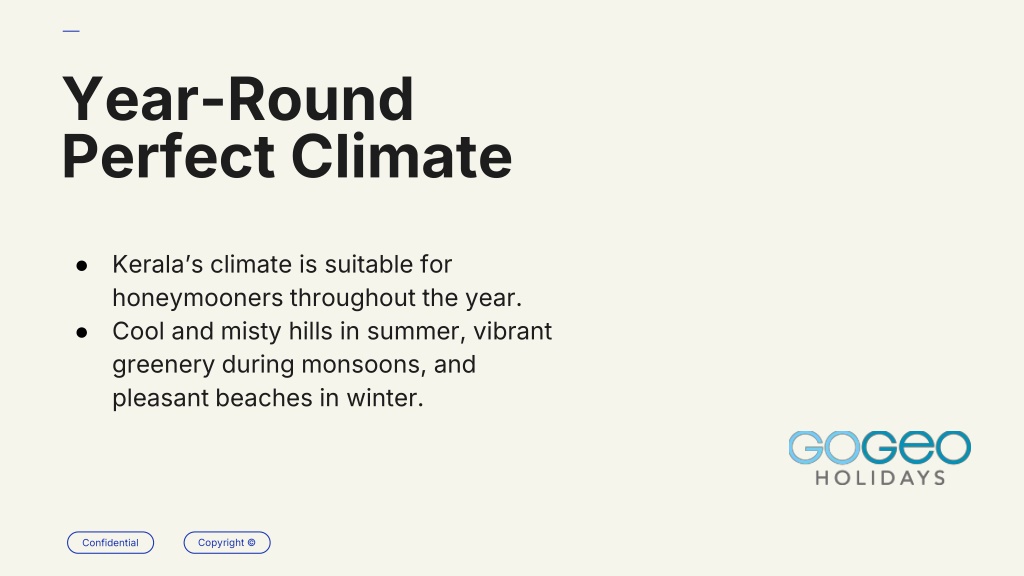Click the first bullet point marker

82,266
